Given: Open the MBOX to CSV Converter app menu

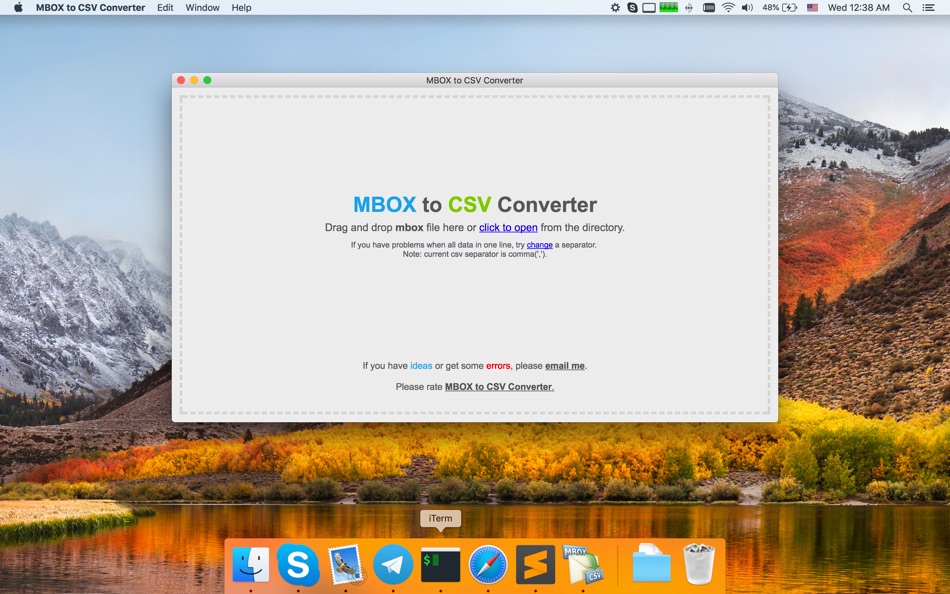Looking at the screenshot, I should click(x=90, y=7).
